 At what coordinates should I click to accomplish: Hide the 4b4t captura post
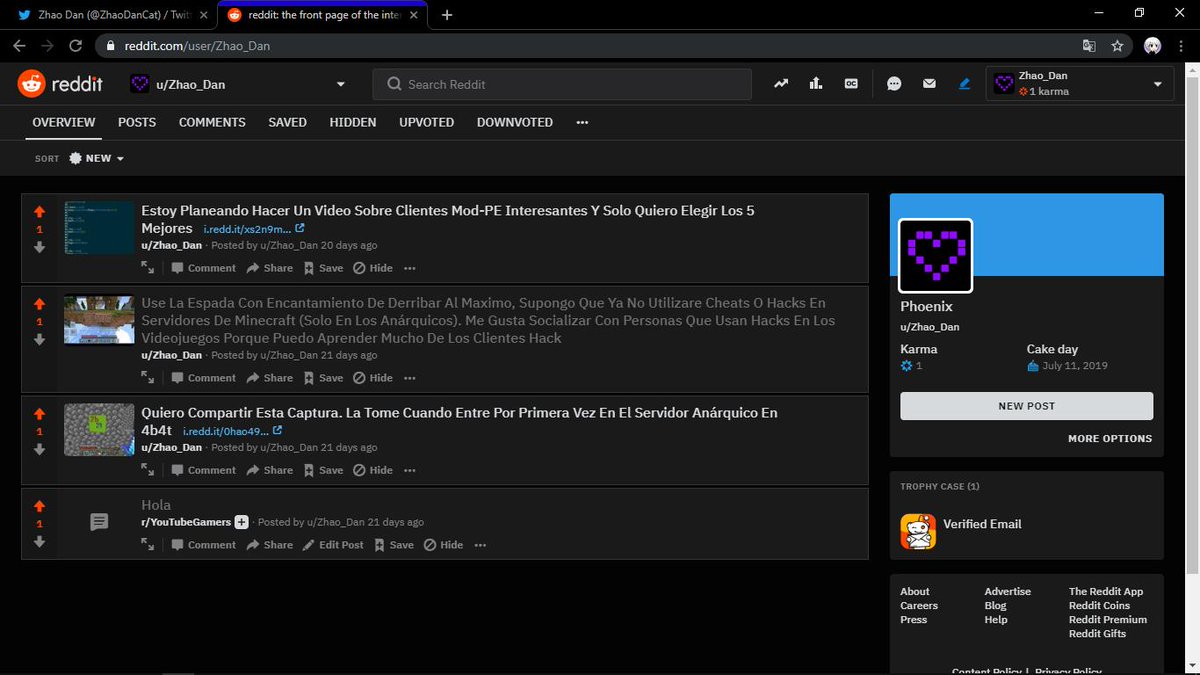pos(373,470)
